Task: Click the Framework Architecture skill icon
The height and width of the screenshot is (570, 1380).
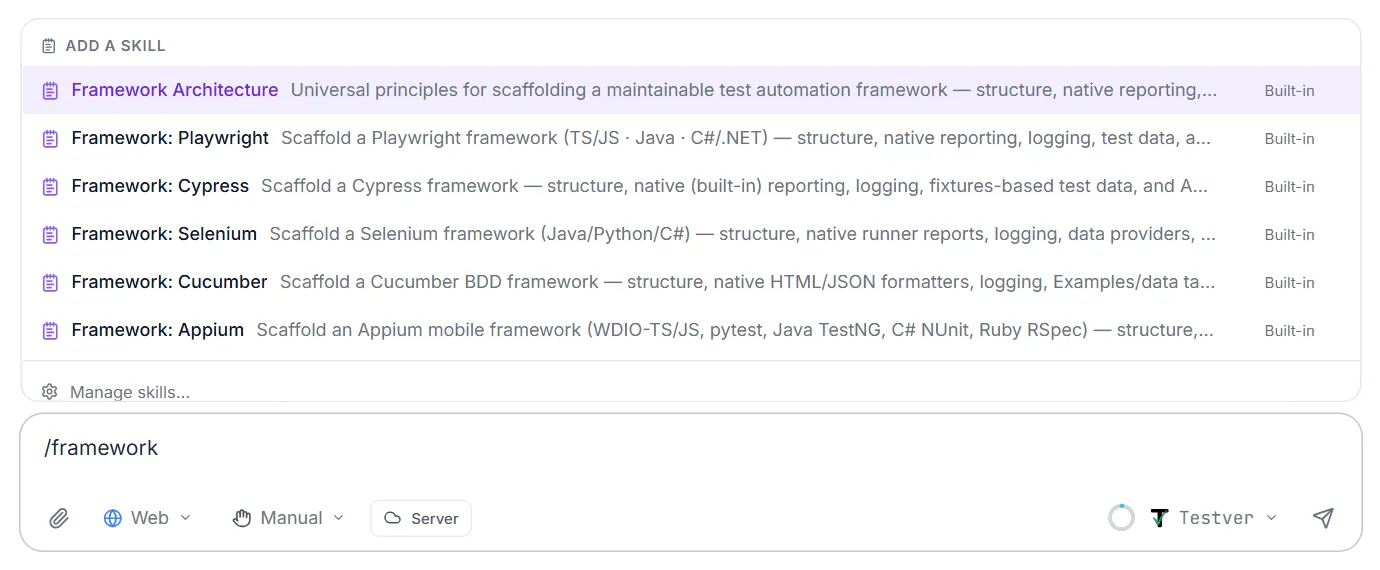Action: (x=50, y=91)
